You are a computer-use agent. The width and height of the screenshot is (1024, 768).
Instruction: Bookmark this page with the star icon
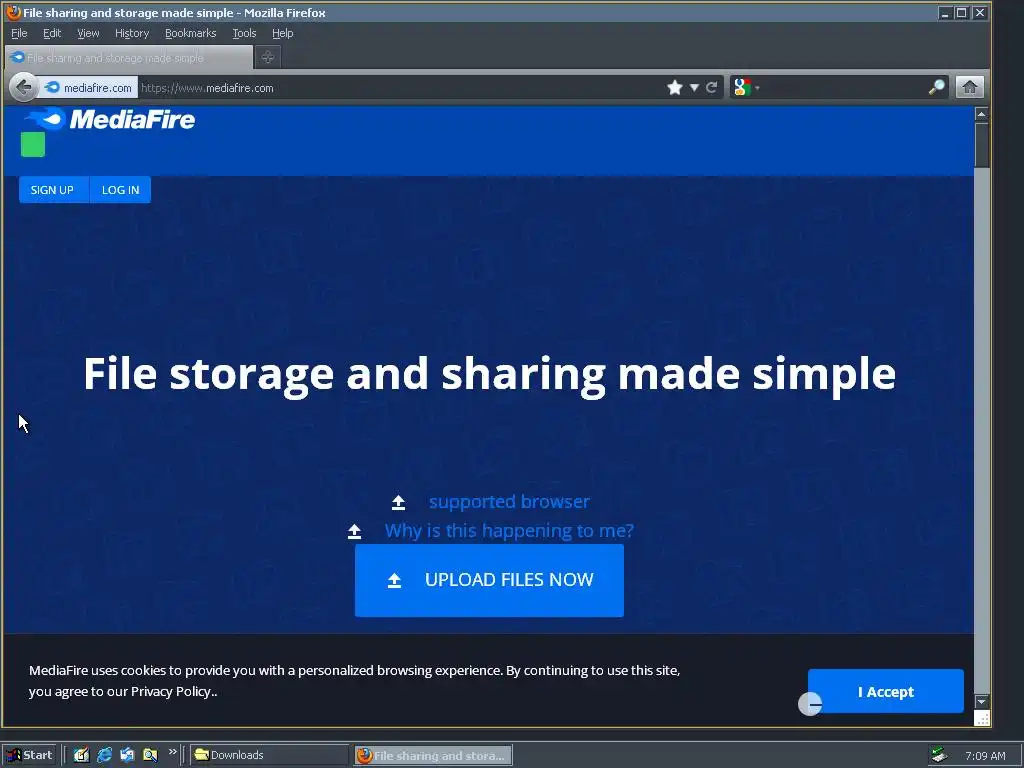[x=675, y=88]
